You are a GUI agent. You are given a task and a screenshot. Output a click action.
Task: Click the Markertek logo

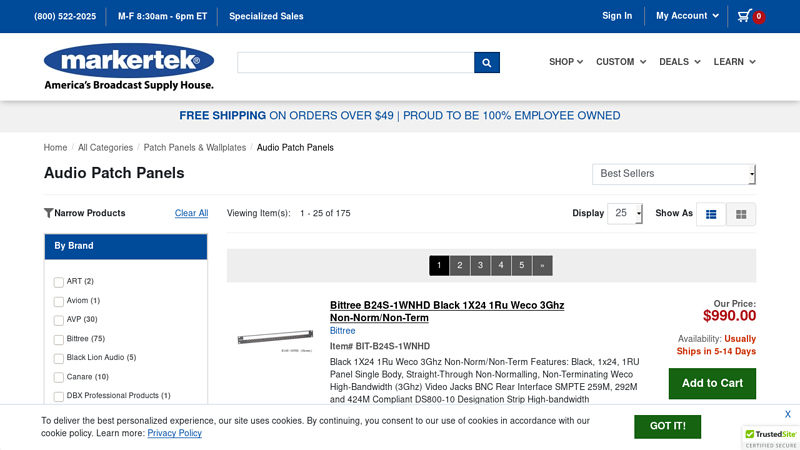129,67
